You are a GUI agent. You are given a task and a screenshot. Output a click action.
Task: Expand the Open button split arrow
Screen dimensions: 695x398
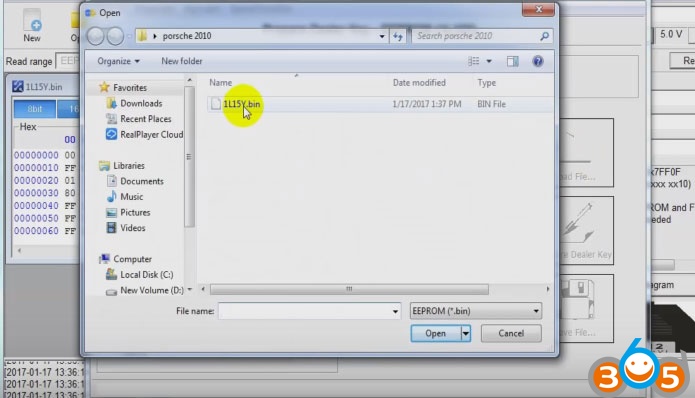click(x=466, y=333)
